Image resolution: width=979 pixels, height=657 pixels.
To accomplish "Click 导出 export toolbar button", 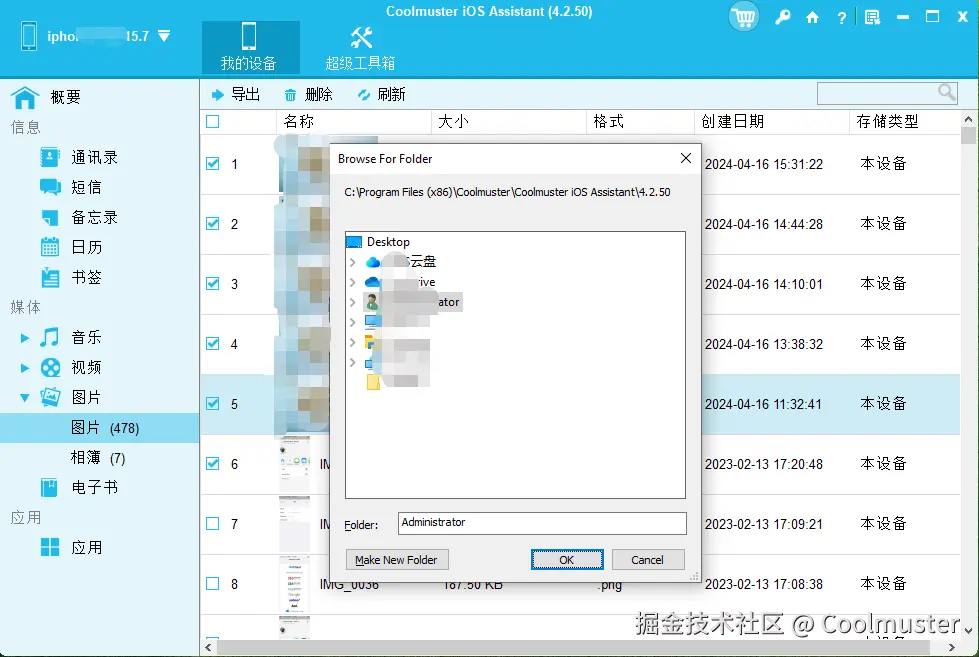I will point(235,94).
